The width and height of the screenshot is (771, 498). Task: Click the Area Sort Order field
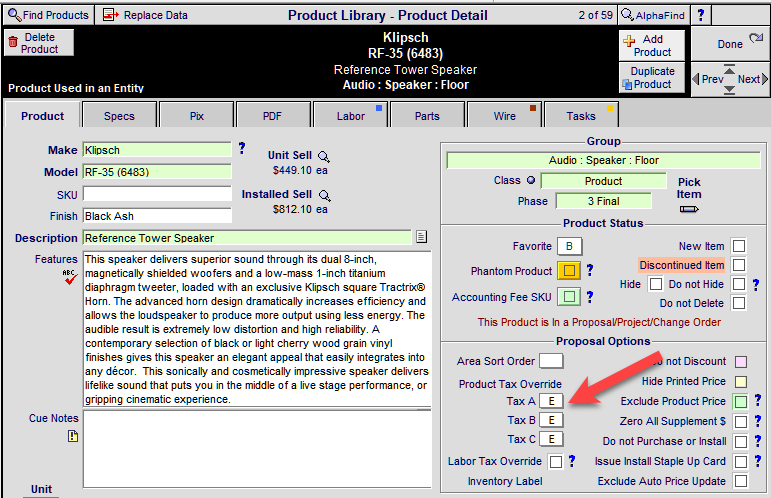click(551, 361)
